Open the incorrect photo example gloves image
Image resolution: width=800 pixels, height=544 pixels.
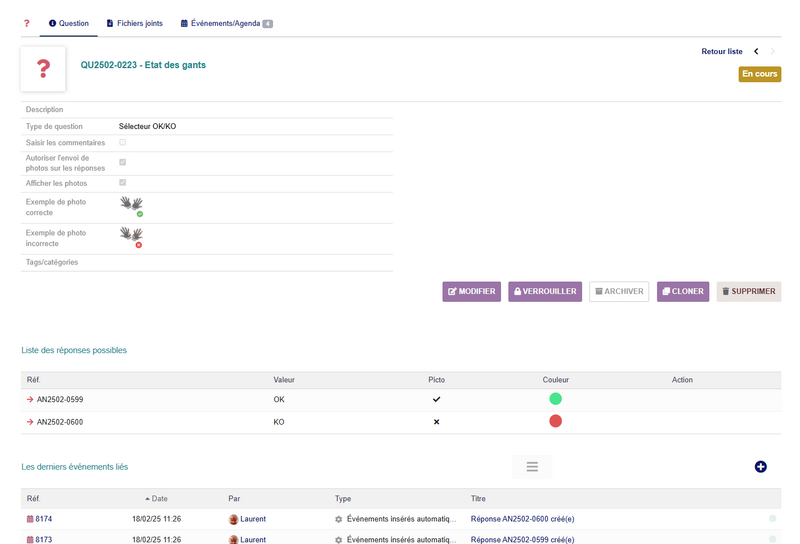132,238
